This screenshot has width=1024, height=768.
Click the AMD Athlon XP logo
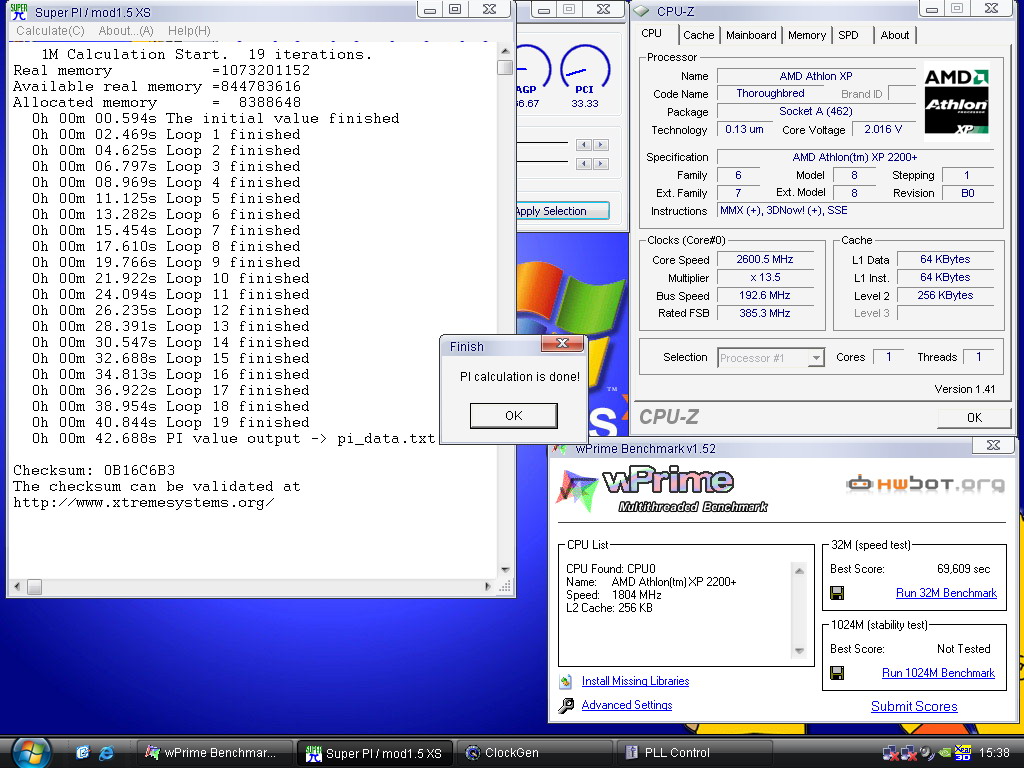[956, 103]
